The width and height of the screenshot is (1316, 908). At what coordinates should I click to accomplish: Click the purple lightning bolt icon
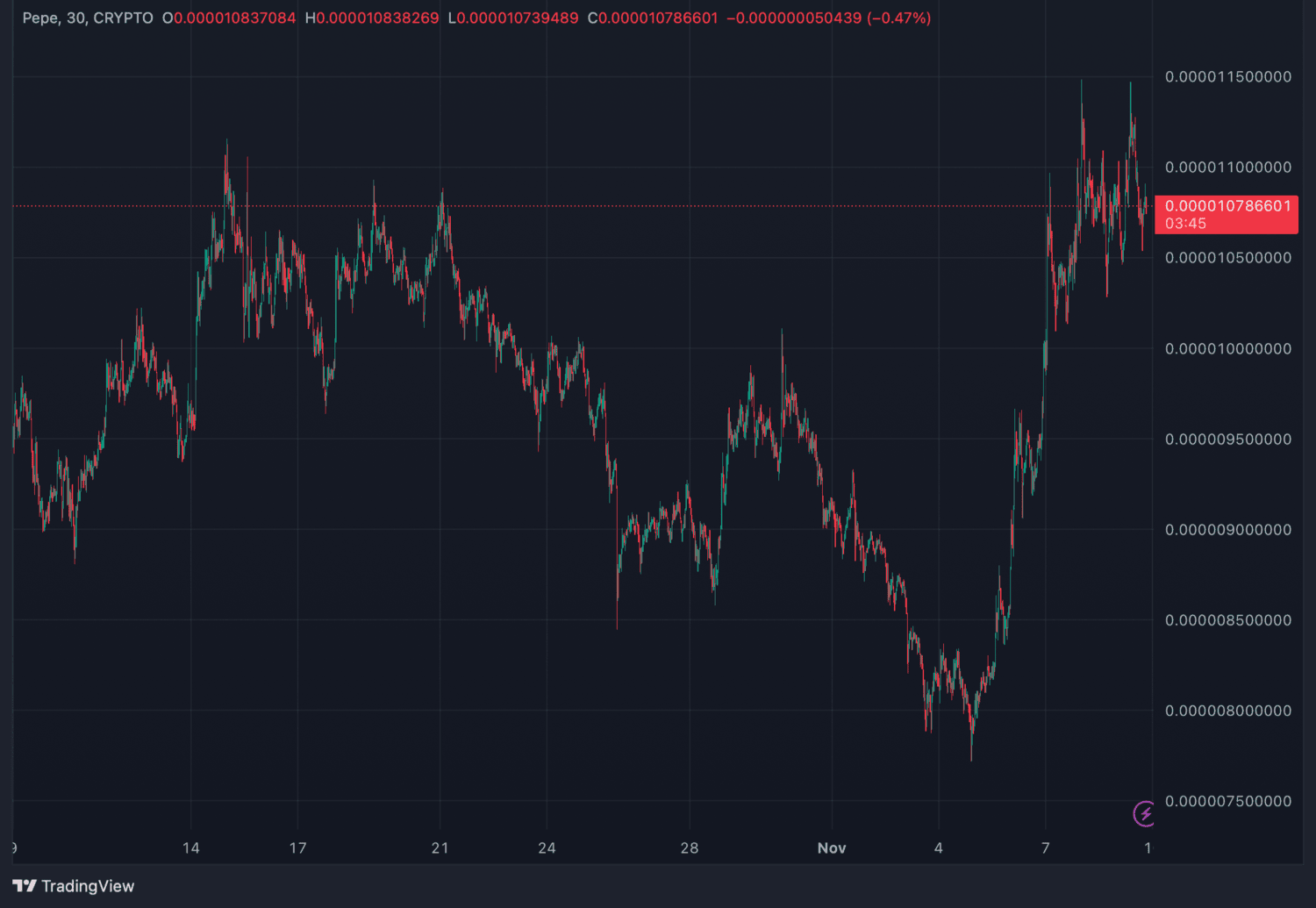pyautogui.click(x=1144, y=814)
